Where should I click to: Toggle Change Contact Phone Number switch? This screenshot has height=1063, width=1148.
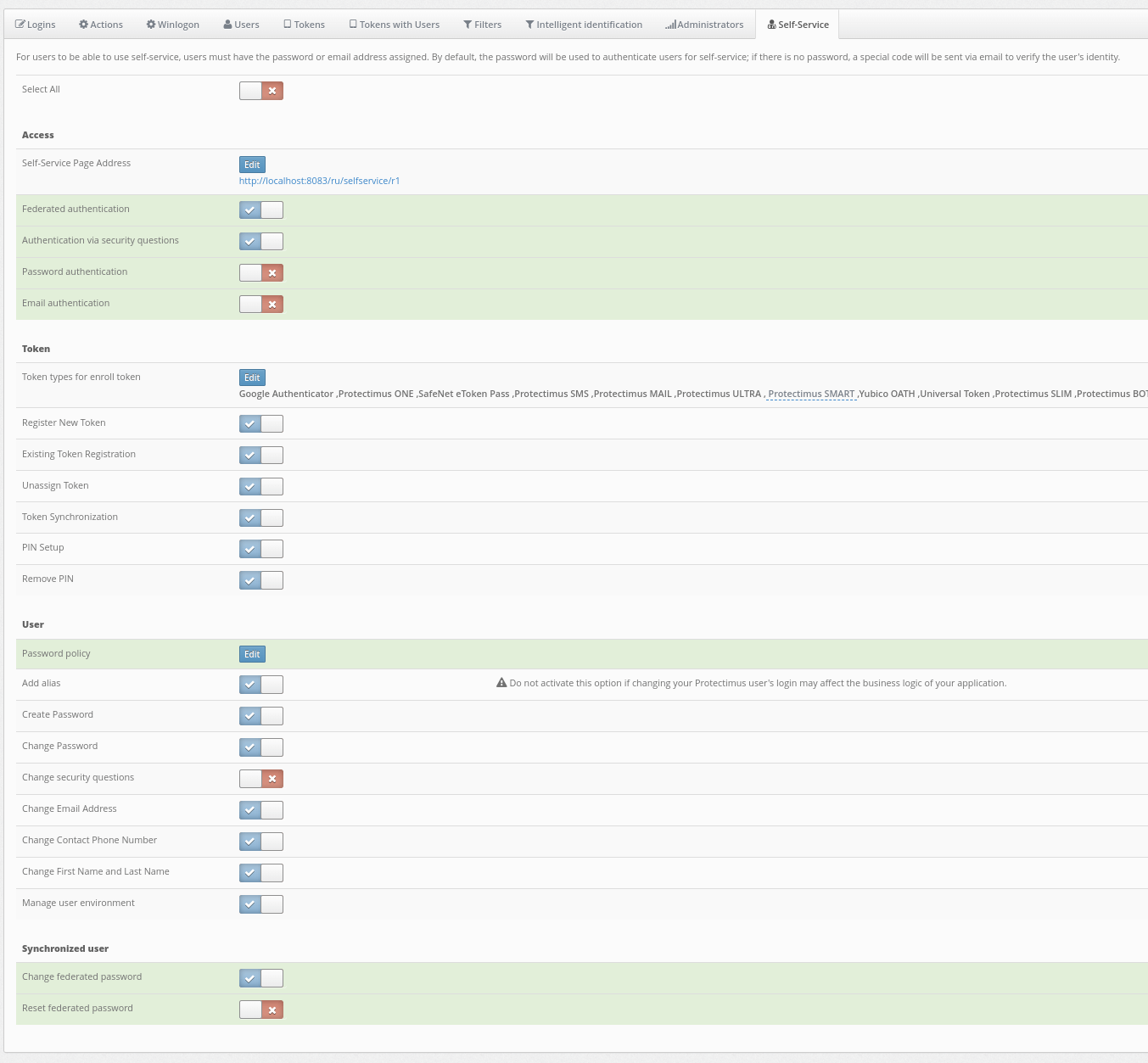261,842
